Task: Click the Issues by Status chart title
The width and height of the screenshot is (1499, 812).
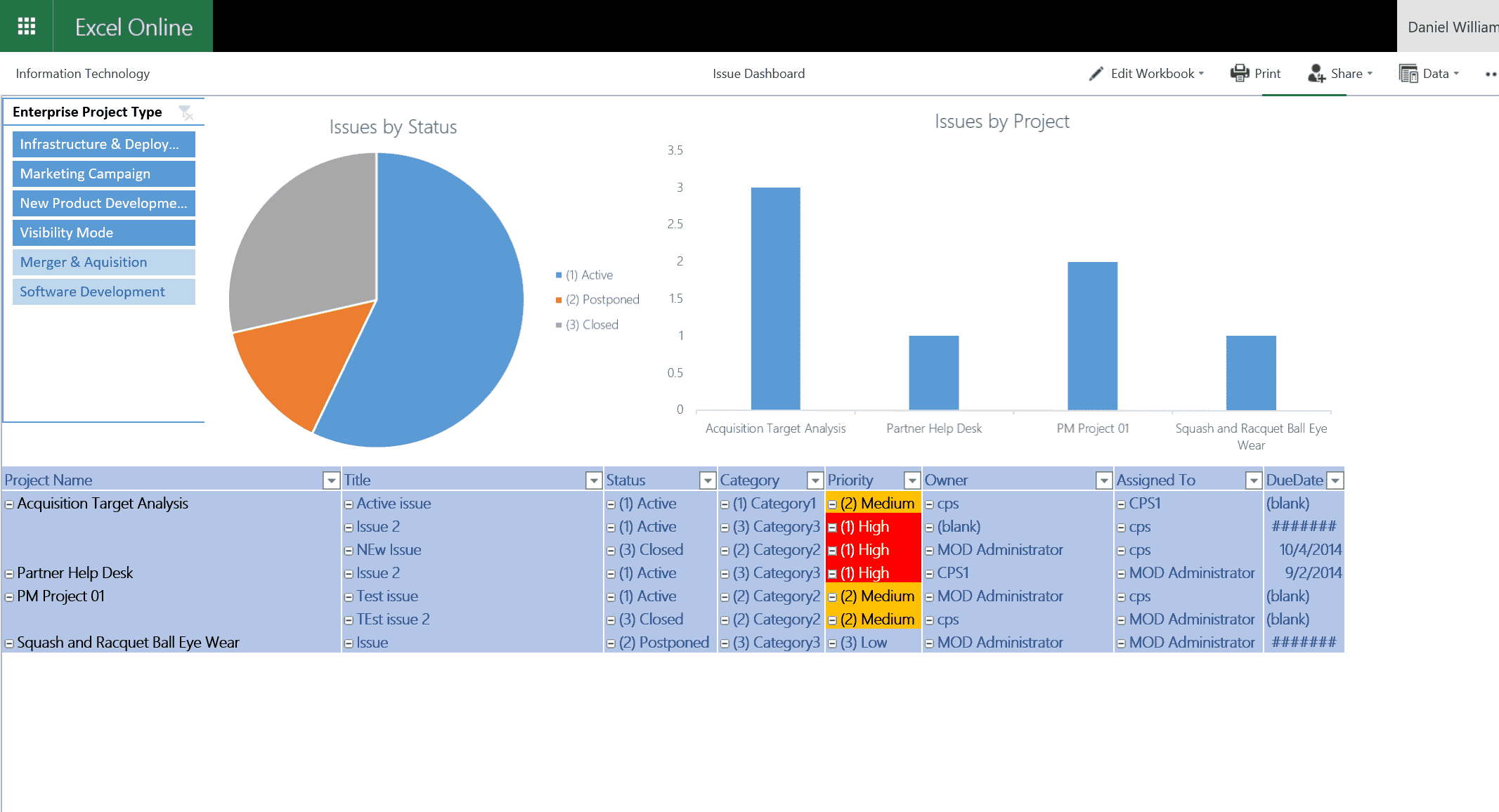Action: [x=393, y=127]
